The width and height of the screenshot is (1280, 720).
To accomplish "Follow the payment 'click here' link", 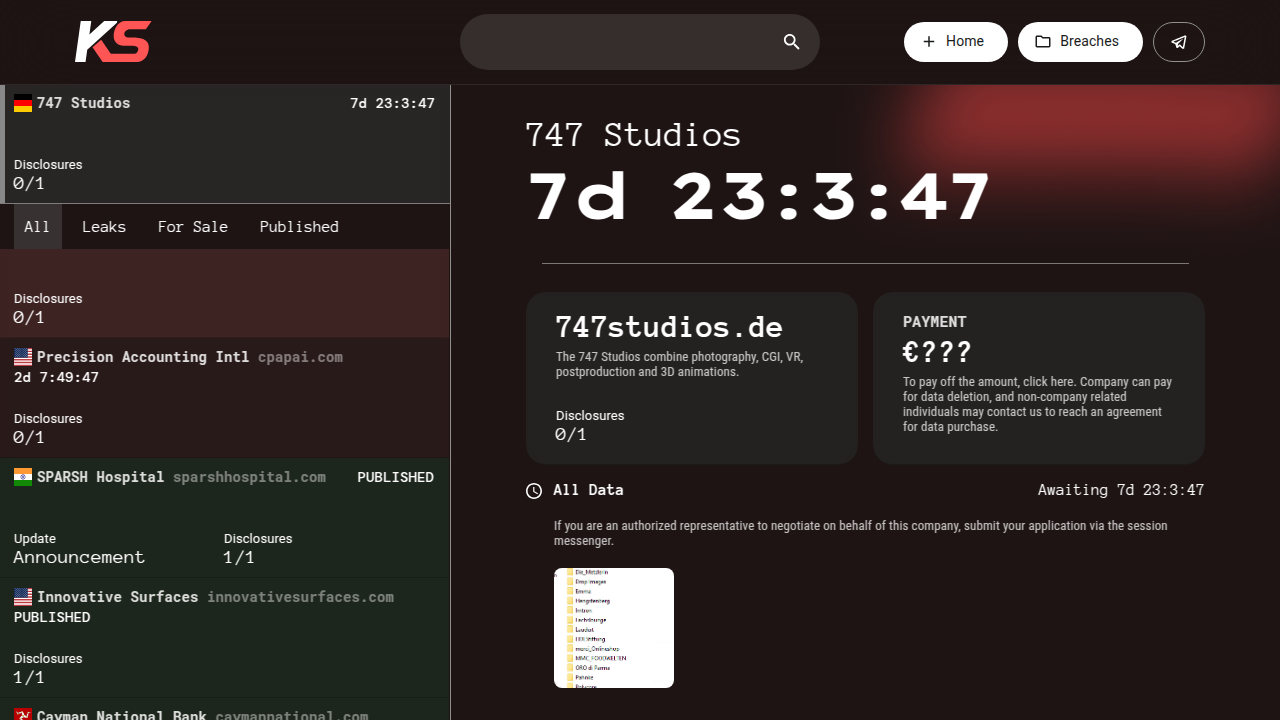I will [x=1048, y=381].
